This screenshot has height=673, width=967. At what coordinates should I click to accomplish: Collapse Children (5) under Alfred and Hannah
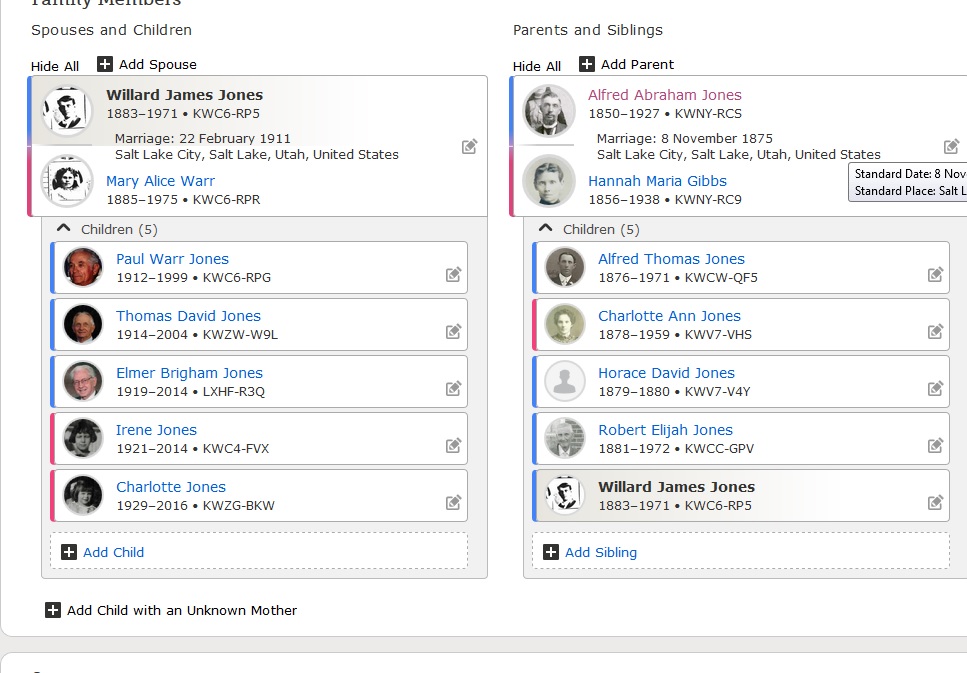point(545,228)
